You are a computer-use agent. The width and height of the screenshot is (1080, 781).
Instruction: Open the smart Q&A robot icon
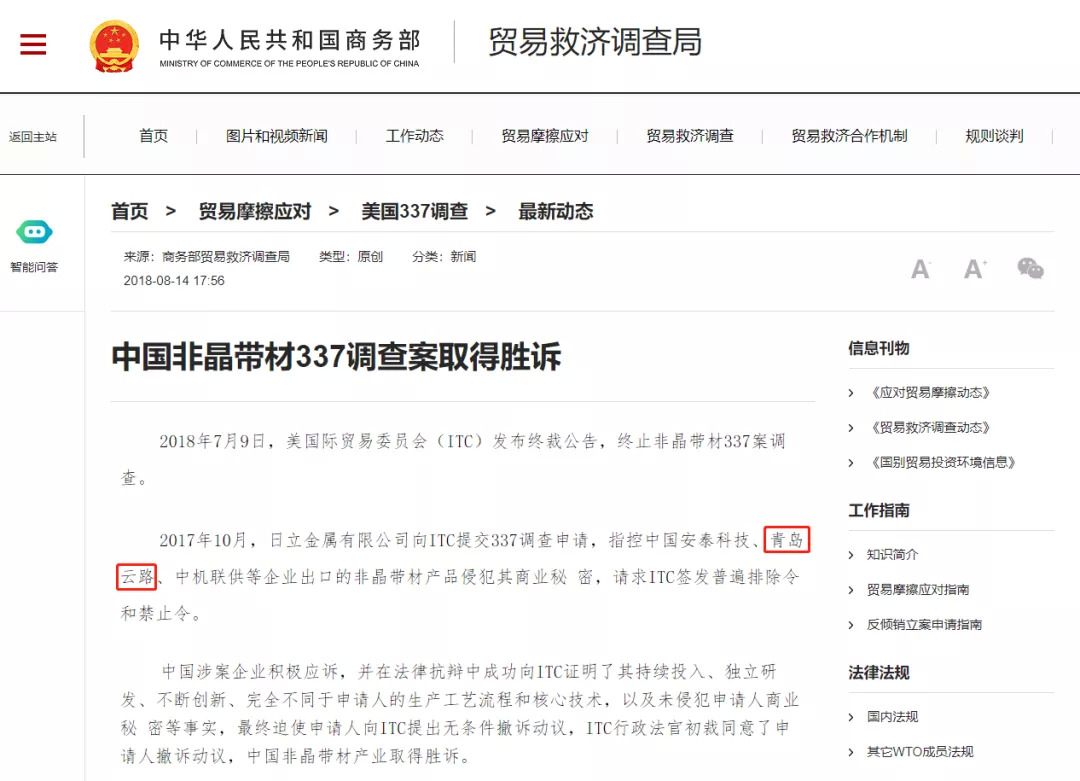[34, 232]
